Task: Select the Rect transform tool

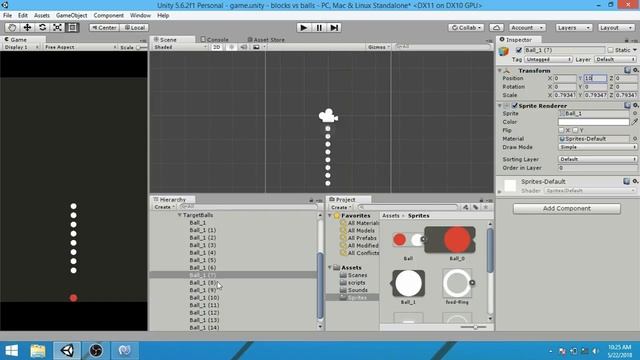Action: coord(72,27)
